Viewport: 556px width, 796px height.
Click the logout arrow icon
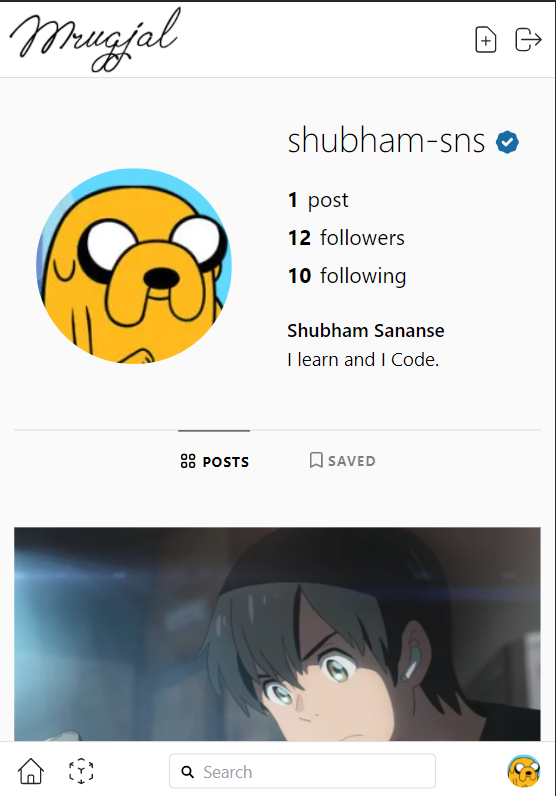pos(528,40)
